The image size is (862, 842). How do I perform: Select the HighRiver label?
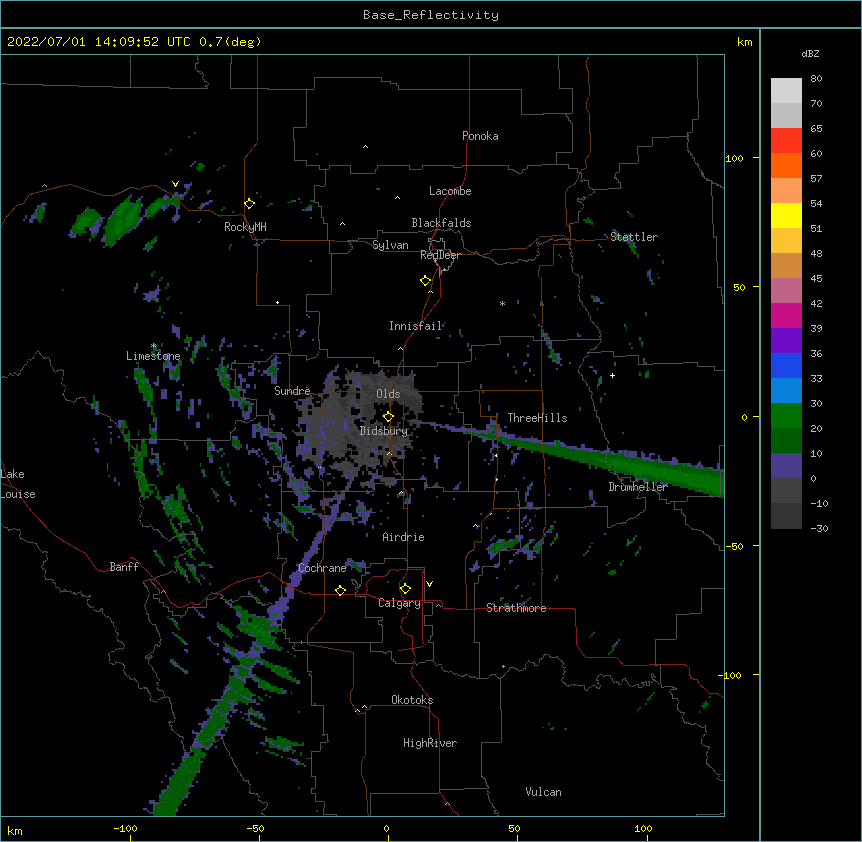[x=430, y=743]
